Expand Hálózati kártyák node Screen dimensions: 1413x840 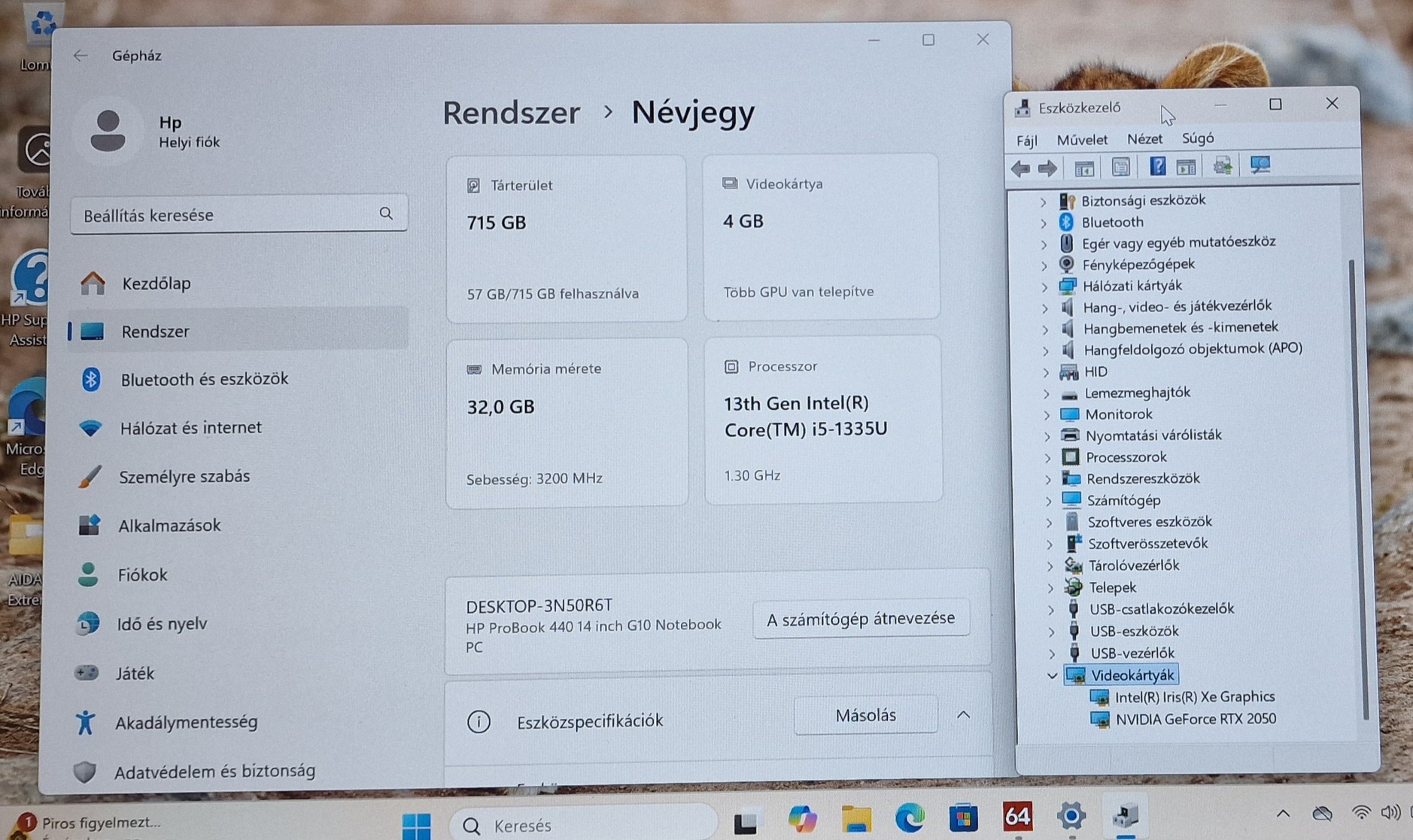pos(1044,287)
